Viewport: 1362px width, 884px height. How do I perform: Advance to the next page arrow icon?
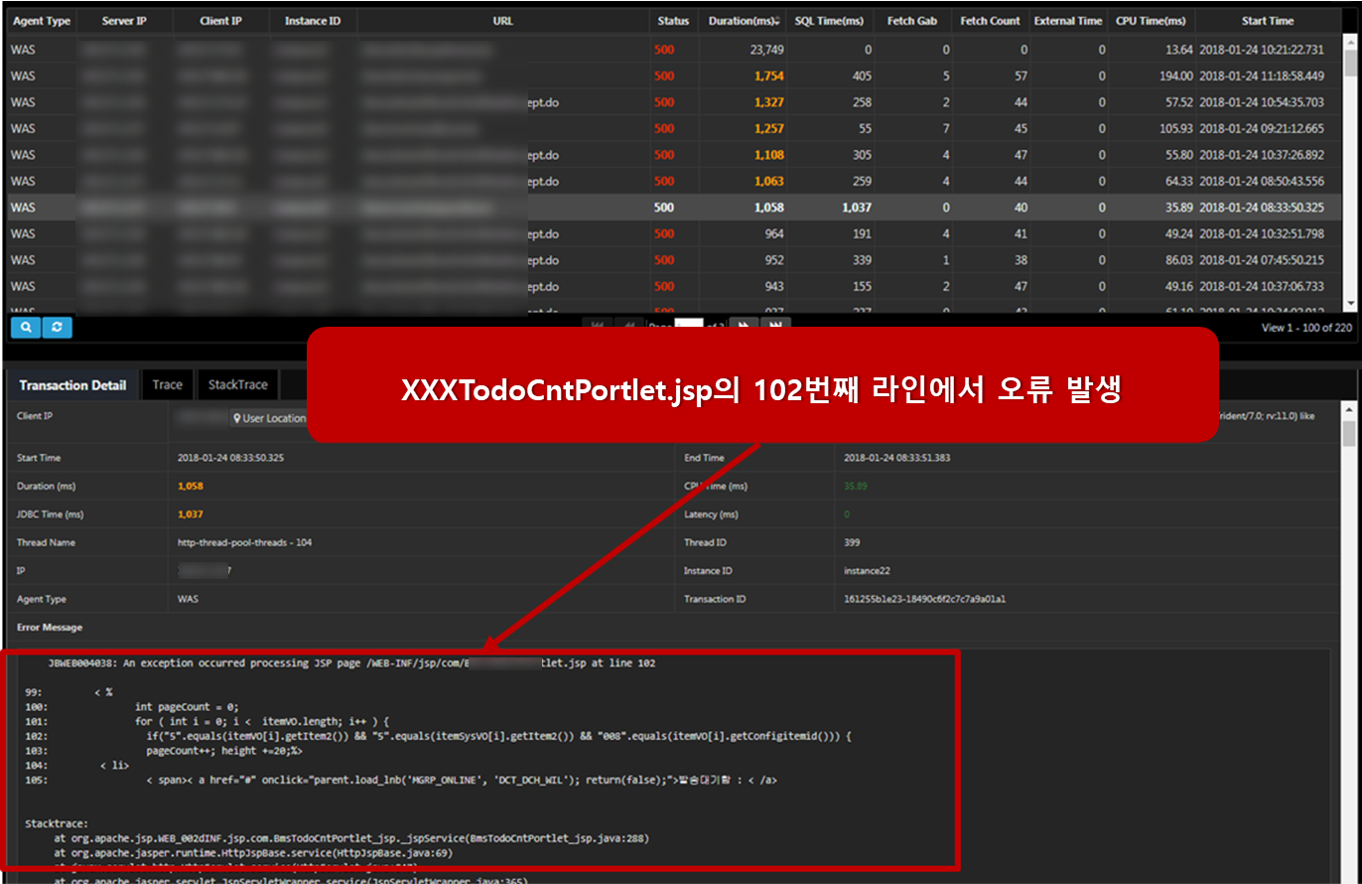[742, 324]
